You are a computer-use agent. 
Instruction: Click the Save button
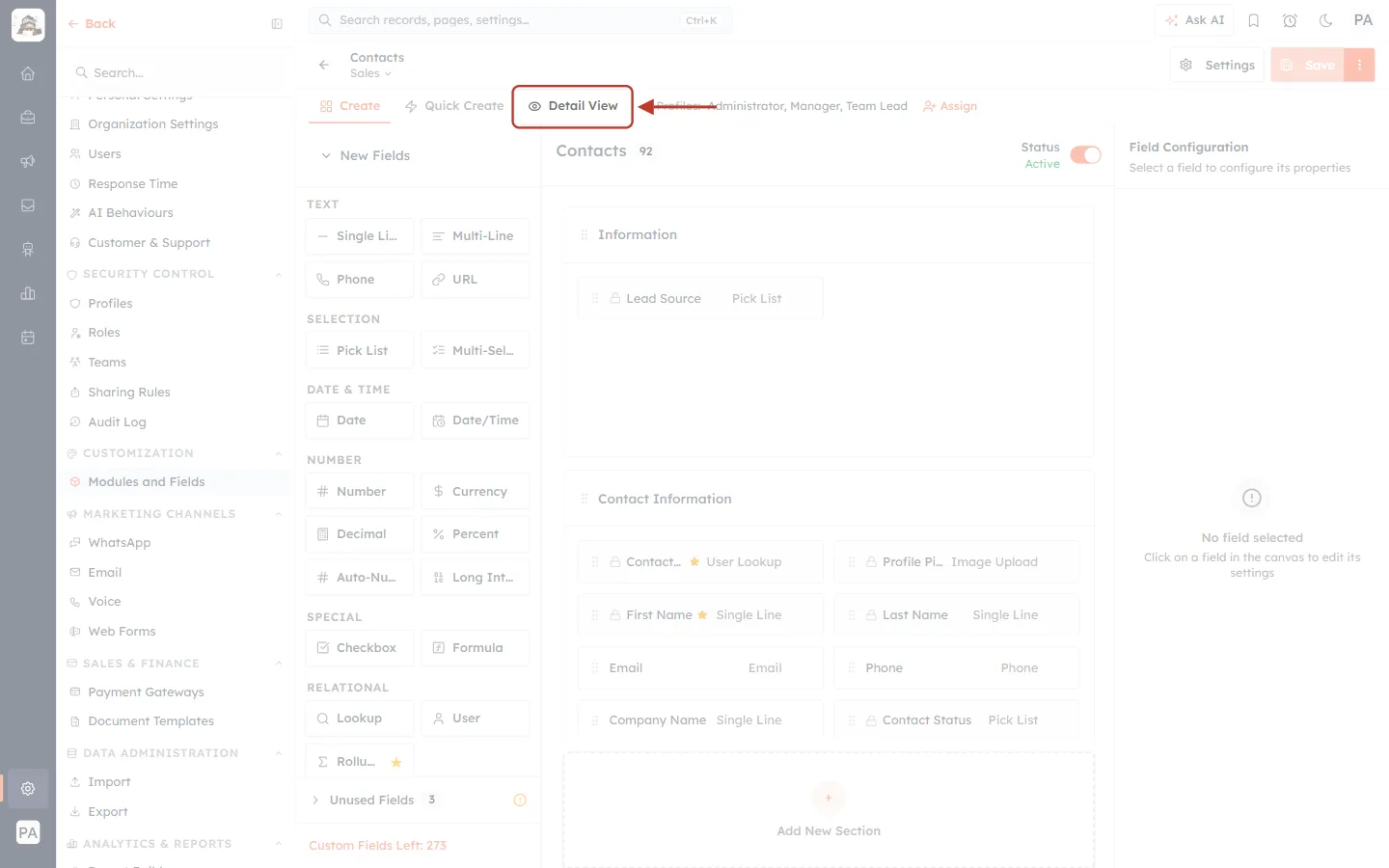click(1308, 65)
